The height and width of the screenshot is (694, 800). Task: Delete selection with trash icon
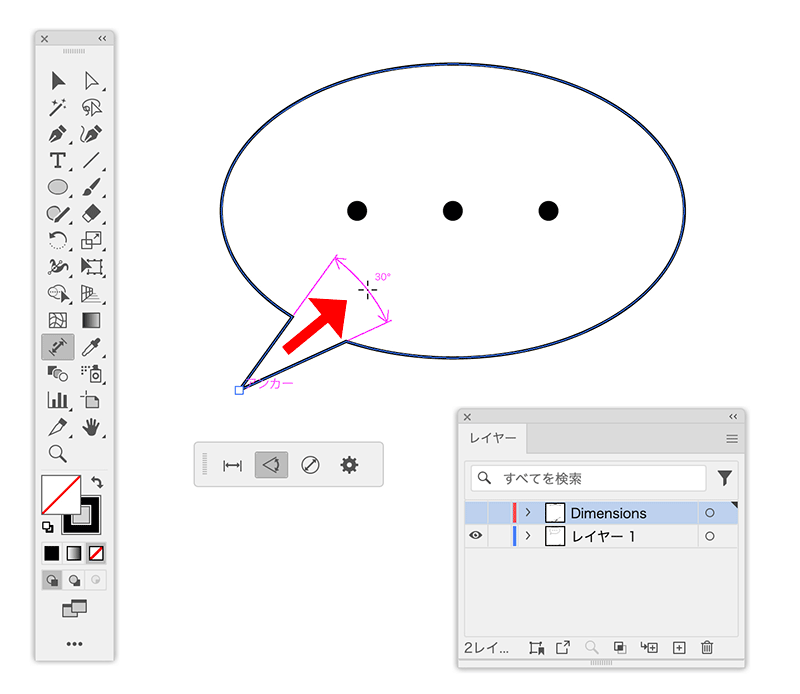tap(707, 647)
